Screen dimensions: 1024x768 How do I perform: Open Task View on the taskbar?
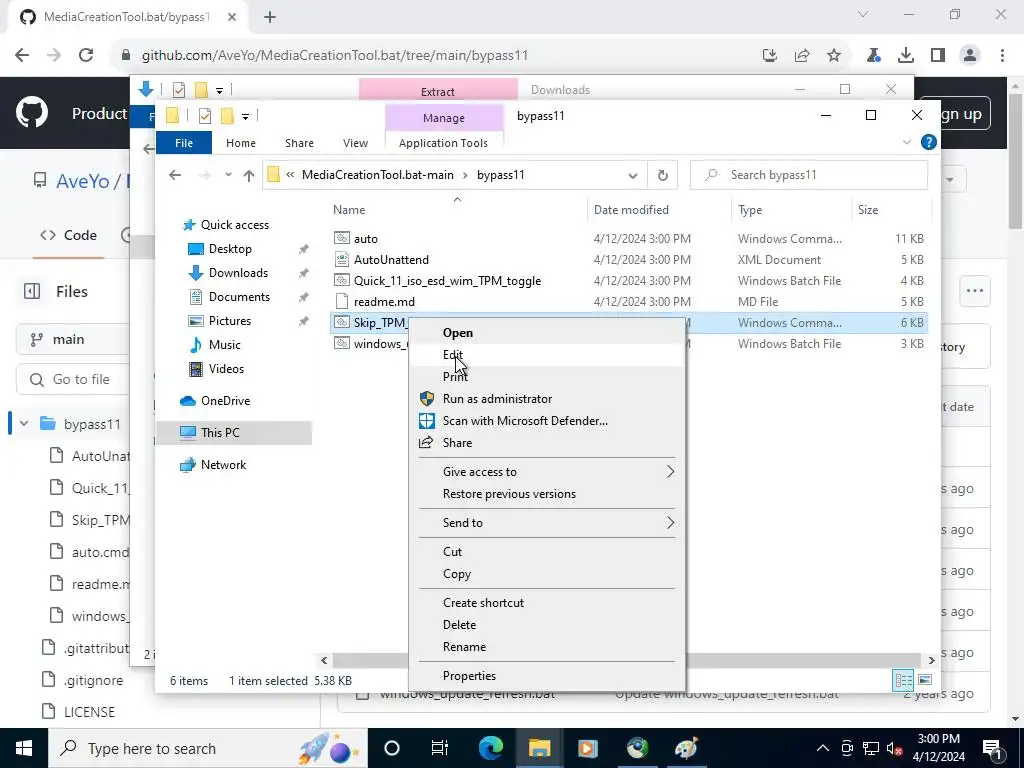(440, 748)
